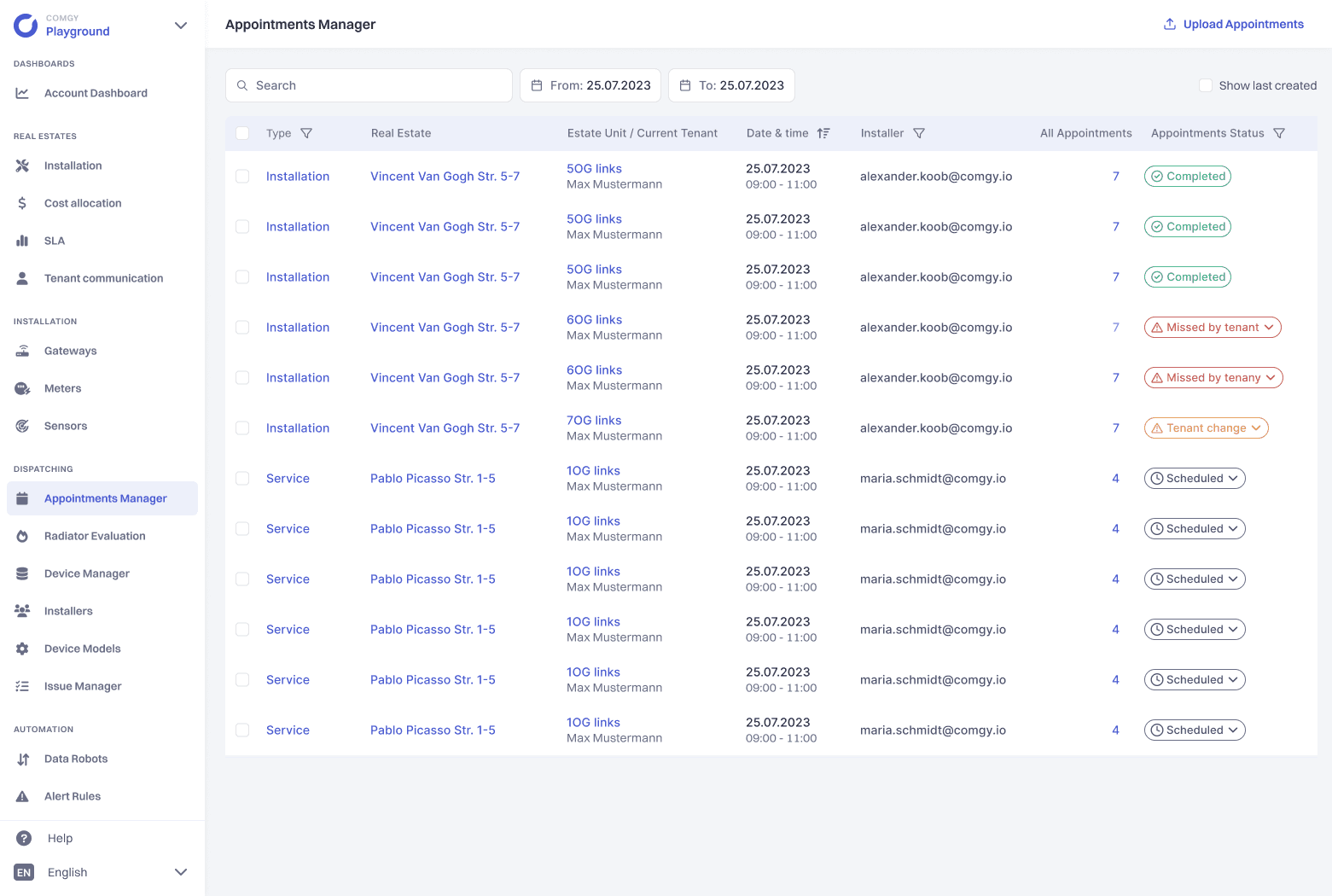Viewport: 1332px width, 896px height.
Task: Click the EN language badge
Action: pos(24,872)
